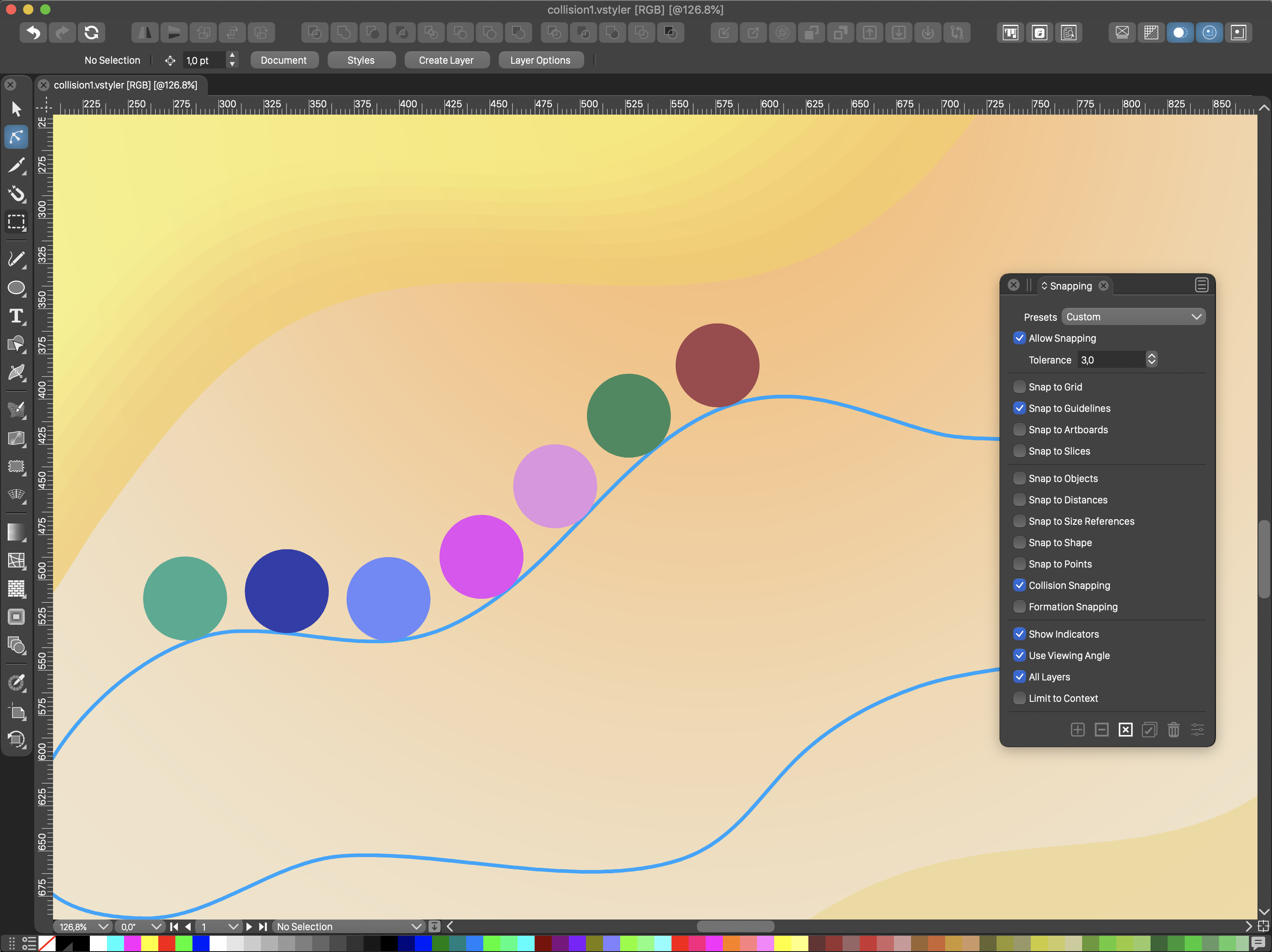Check the Snap to Objects option
1272x952 pixels.
coord(1020,478)
